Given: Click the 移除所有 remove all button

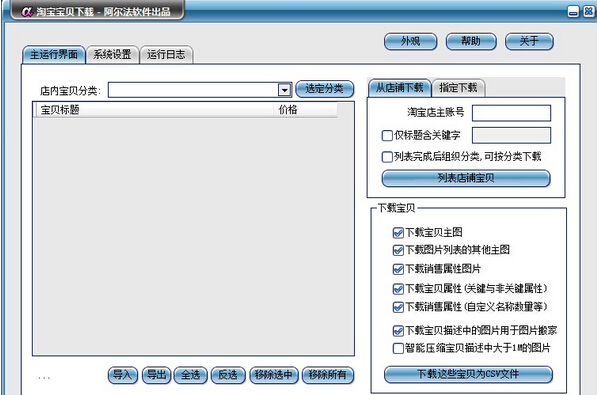Looking at the screenshot, I should [x=328, y=375].
